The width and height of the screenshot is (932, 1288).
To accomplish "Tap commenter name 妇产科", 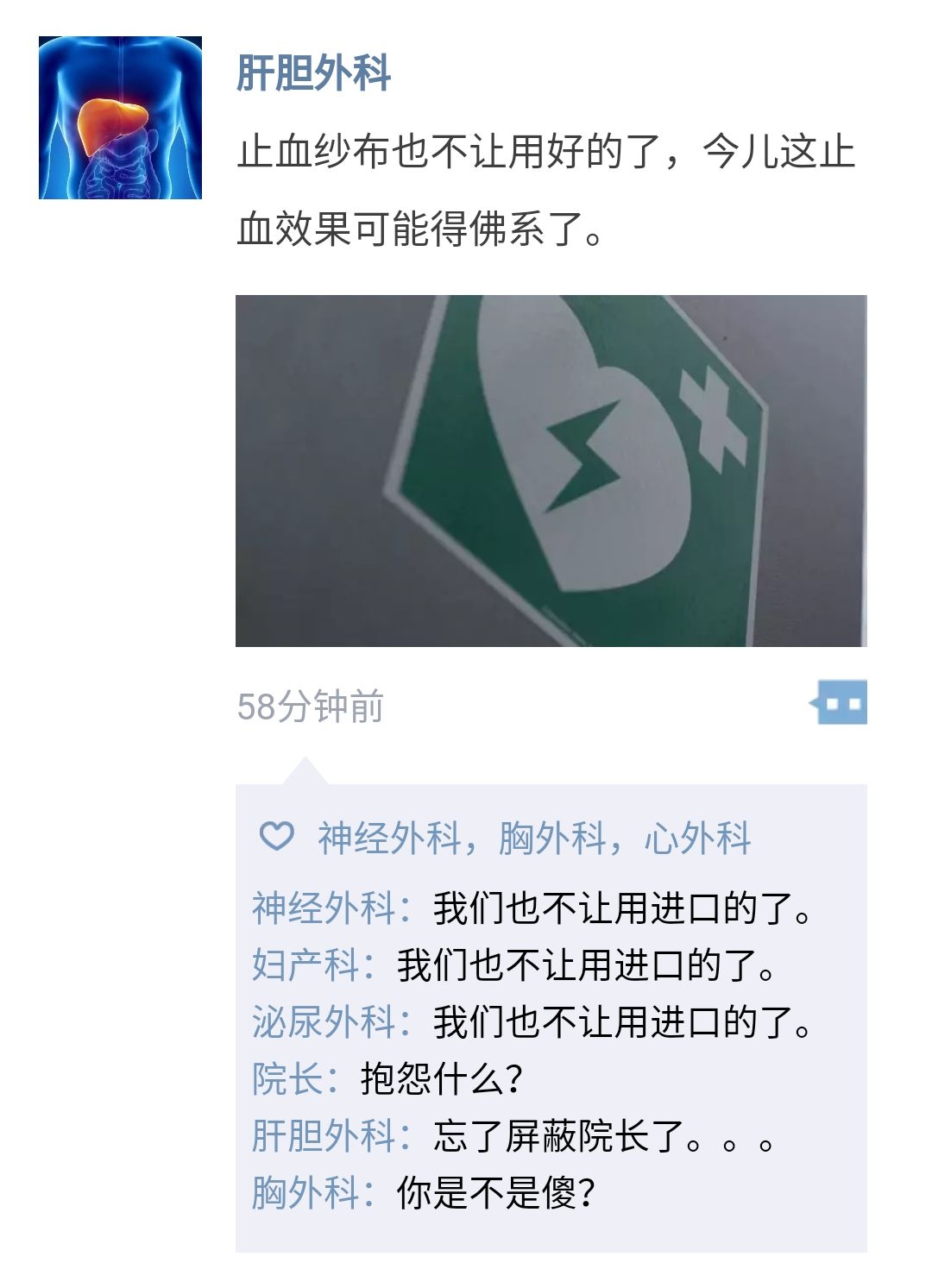I will 306,965.
